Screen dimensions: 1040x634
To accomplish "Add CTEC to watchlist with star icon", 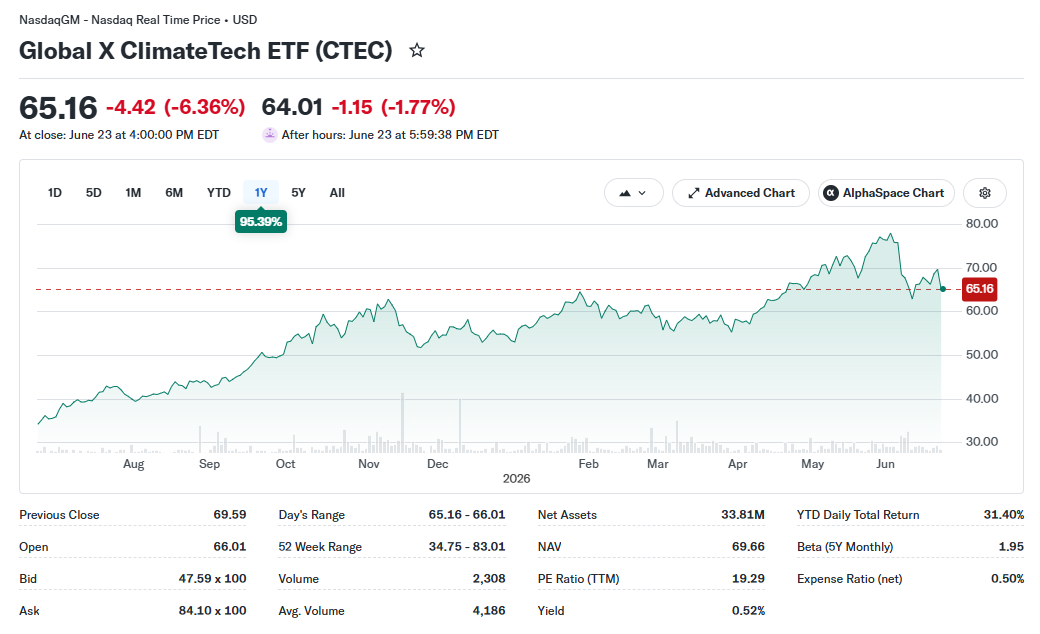I will (x=417, y=50).
